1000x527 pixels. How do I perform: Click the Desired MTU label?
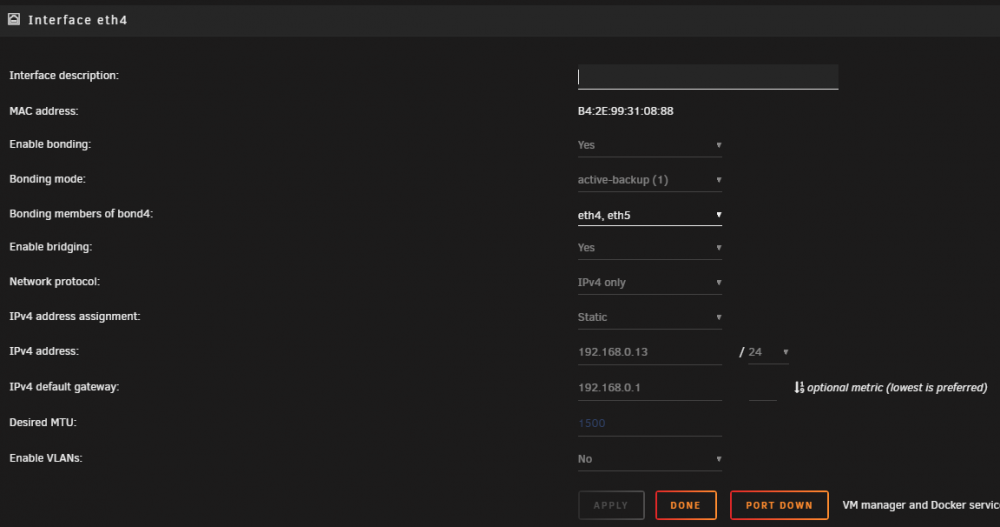tap(43, 422)
